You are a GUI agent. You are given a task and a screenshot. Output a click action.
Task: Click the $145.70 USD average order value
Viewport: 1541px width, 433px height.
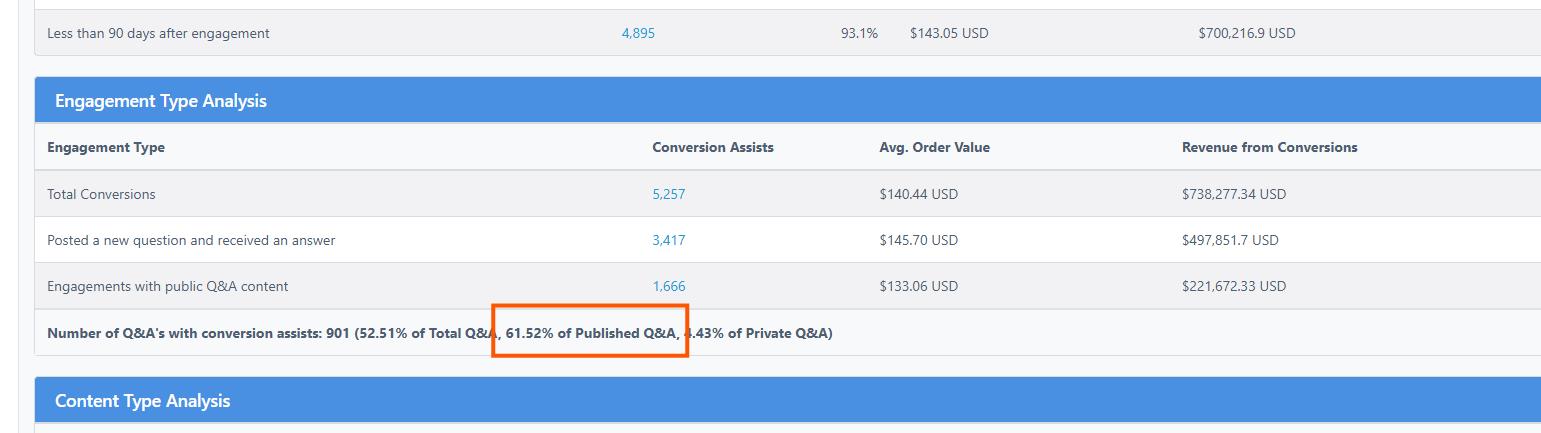point(918,240)
